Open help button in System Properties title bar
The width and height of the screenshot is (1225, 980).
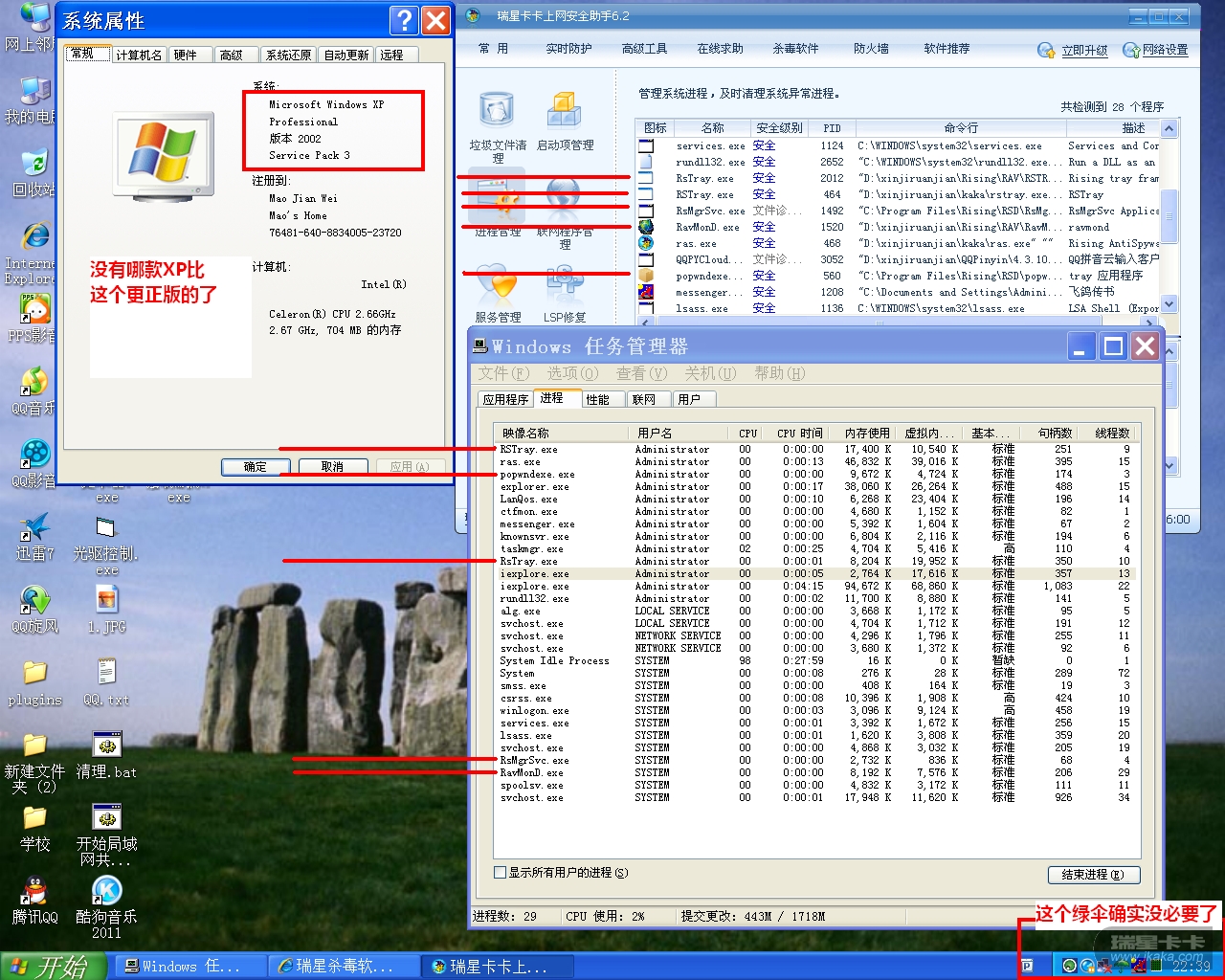pyautogui.click(x=405, y=20)
